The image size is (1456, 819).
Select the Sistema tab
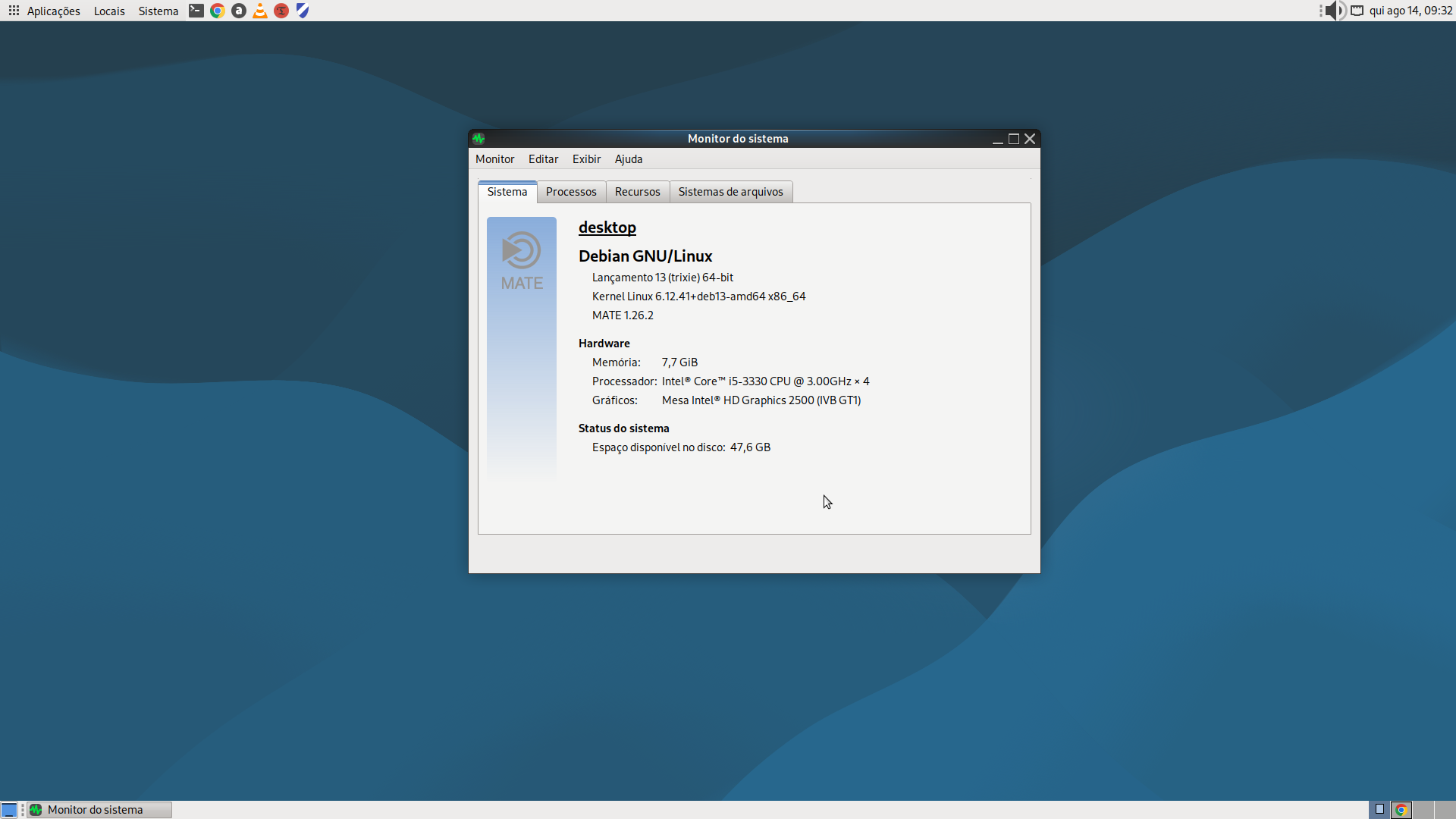tap(507, 192)
